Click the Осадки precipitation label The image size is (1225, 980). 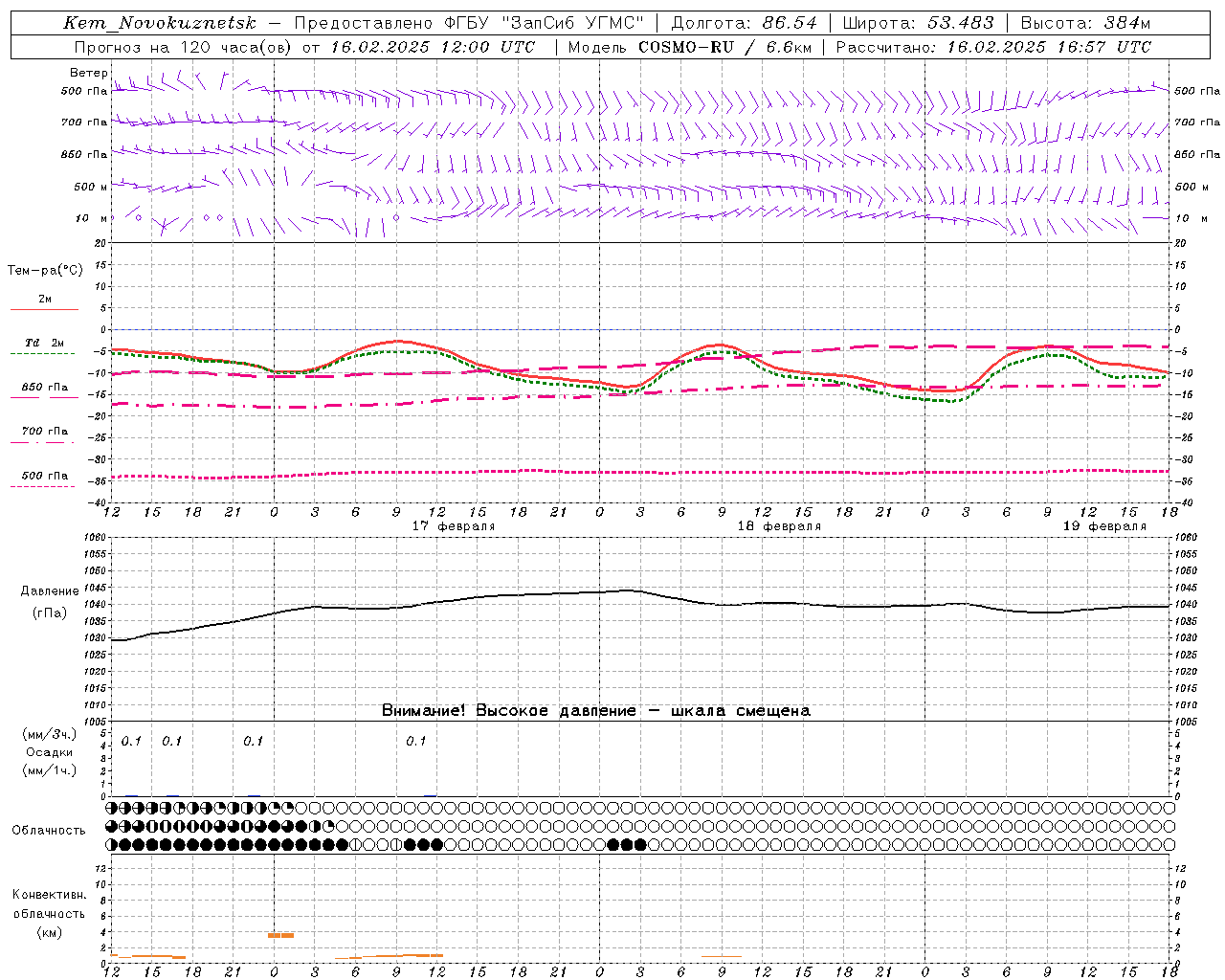point(50,753)
